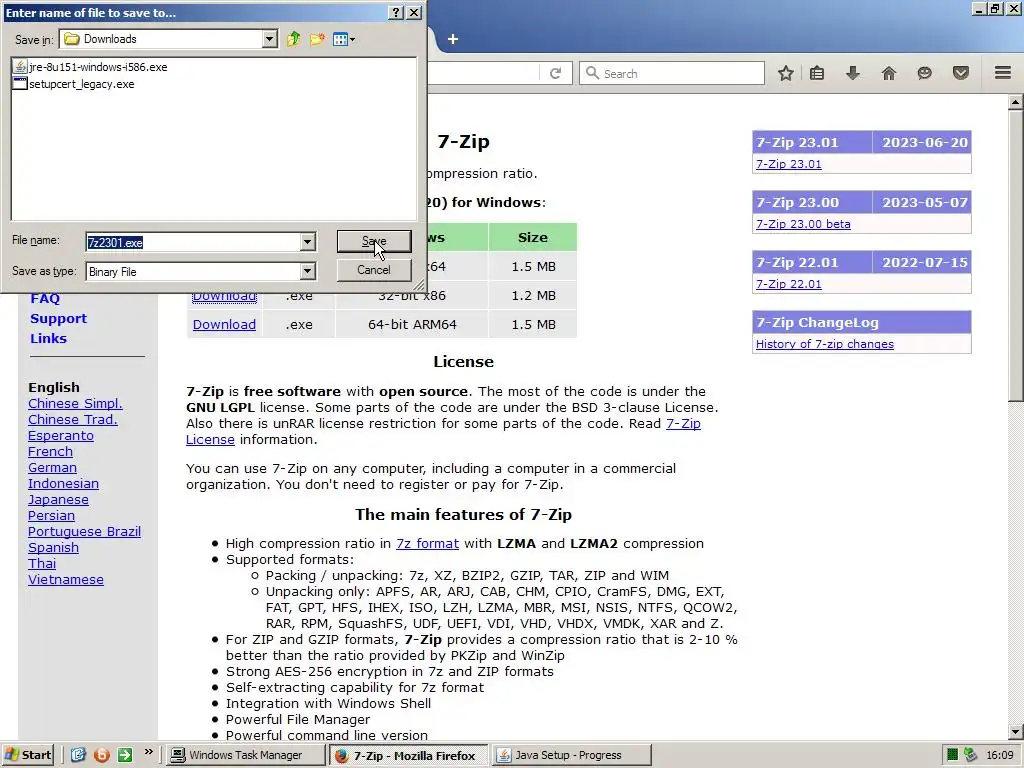Click the green system tray icon
1024x768 pixels.
(952, 755)
